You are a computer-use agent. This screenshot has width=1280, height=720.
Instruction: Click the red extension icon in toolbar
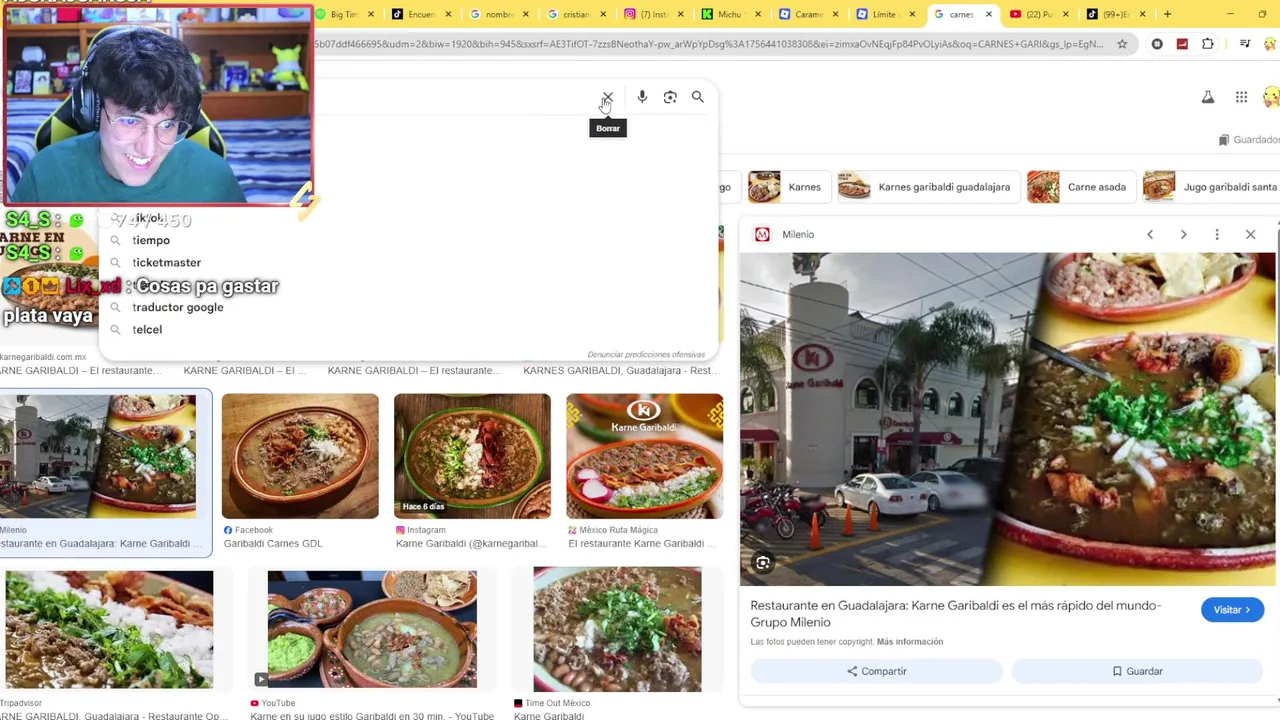pyautogui.click(x=1182, y=44)
